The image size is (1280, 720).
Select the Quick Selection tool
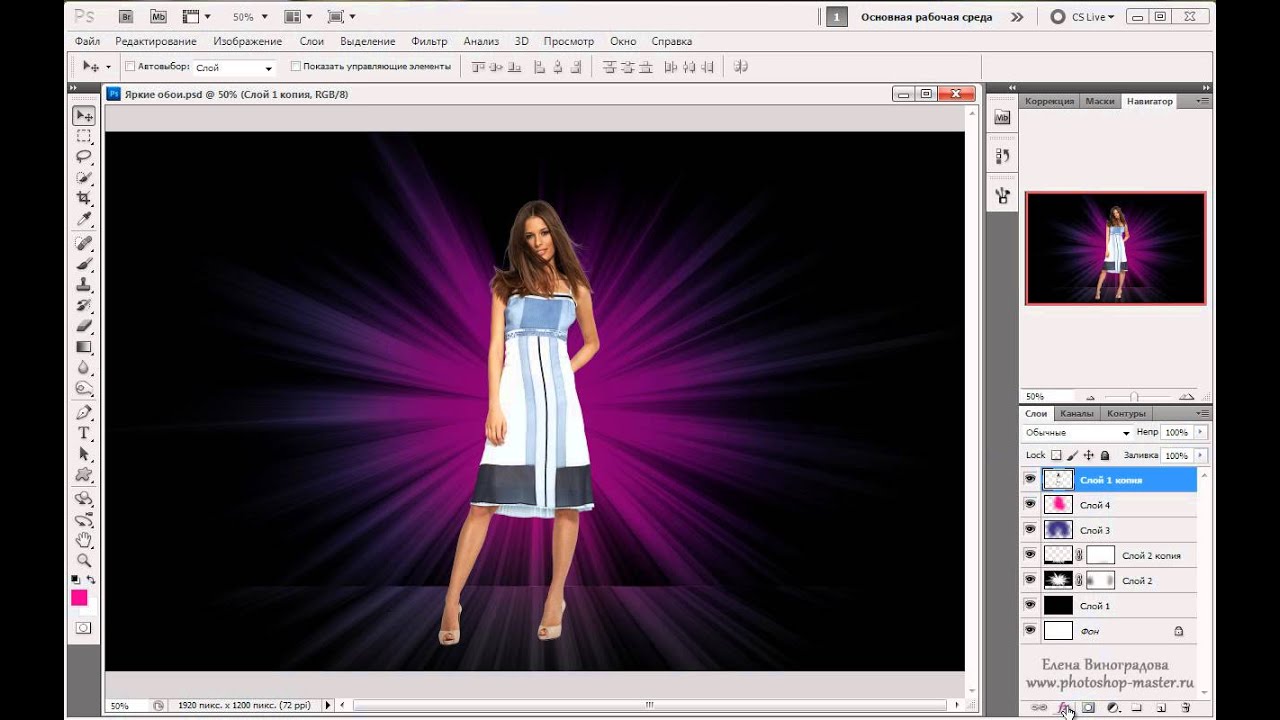[x=84, y=177]
